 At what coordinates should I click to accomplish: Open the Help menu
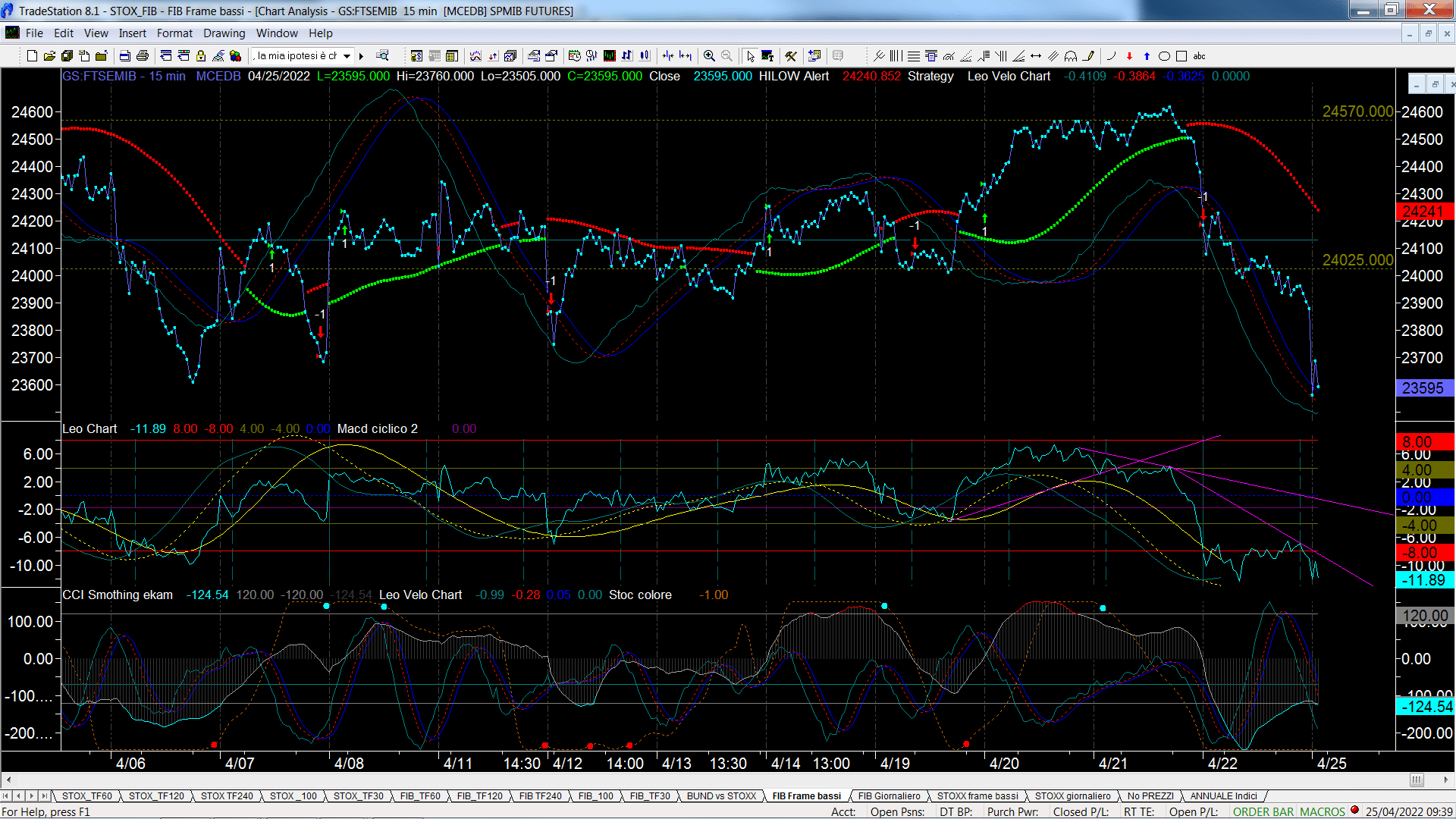(320, 33)
